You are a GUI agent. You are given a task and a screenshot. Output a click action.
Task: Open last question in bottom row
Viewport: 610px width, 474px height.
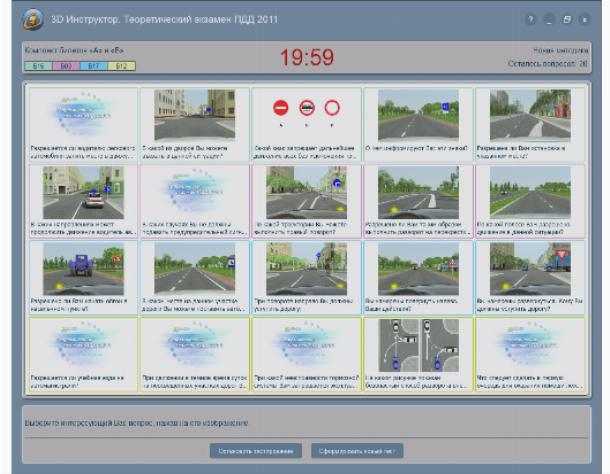(530, 354)
